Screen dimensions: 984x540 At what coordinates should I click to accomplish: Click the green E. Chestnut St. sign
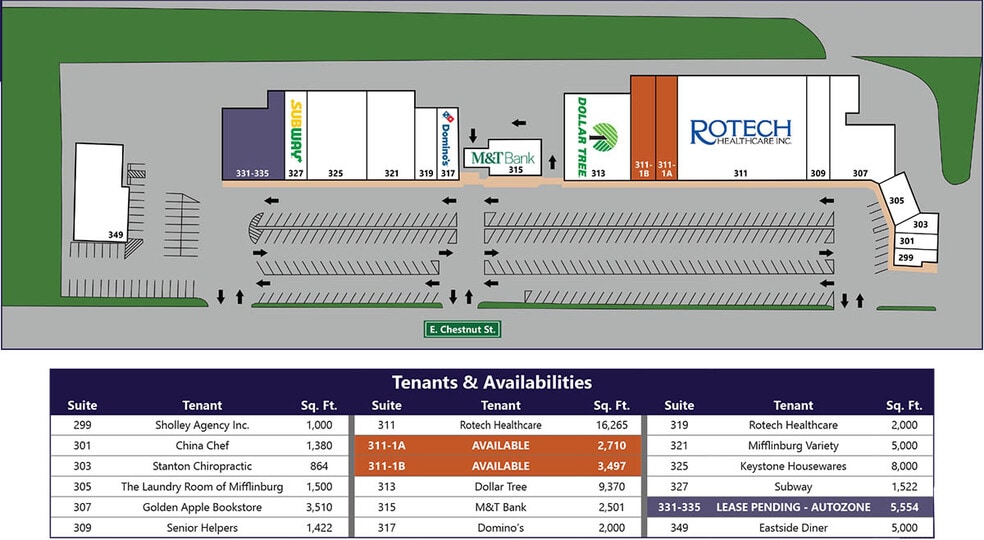click(462, 329)
